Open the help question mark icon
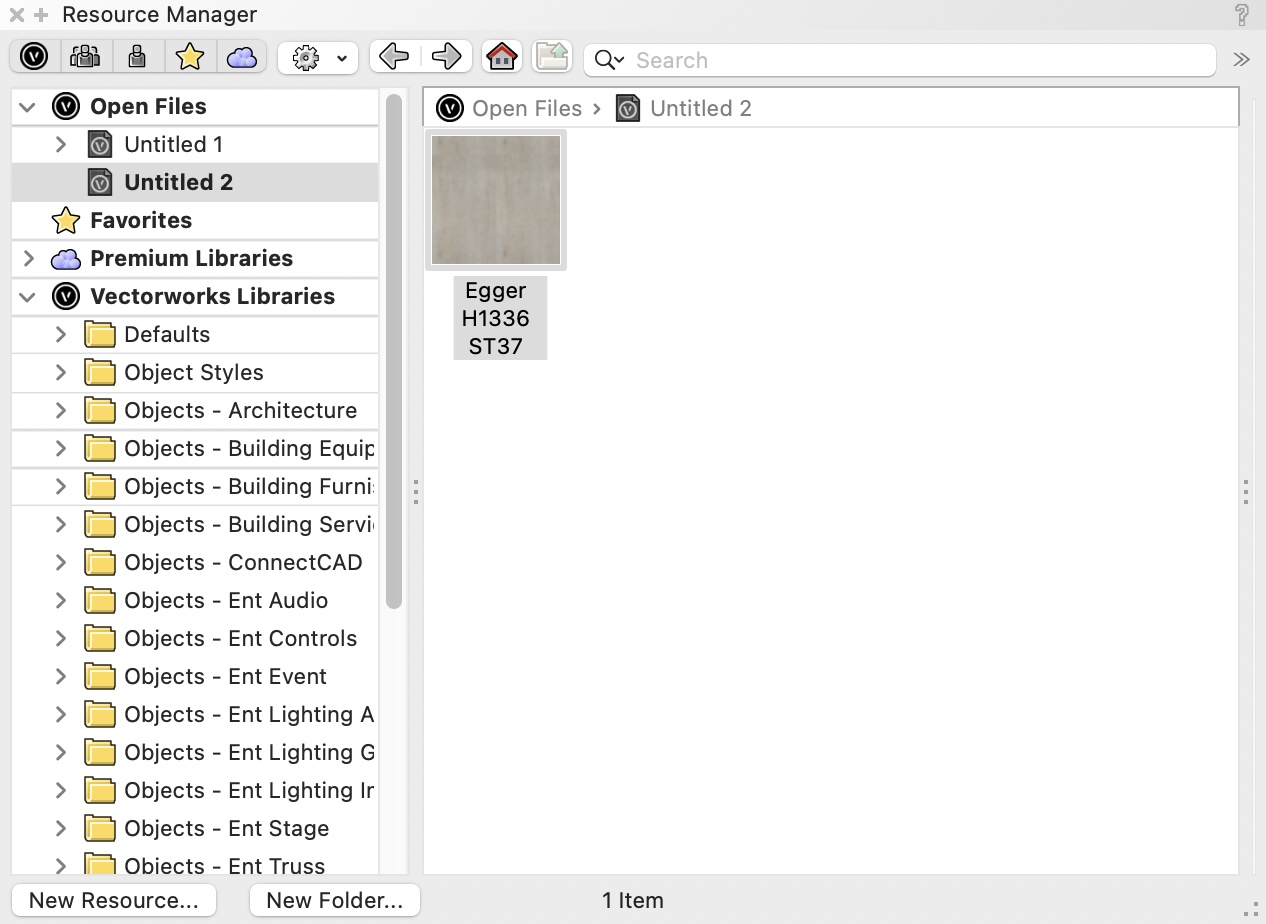The width and height of the screenshot is (1266, 924). click(1242, 15)
